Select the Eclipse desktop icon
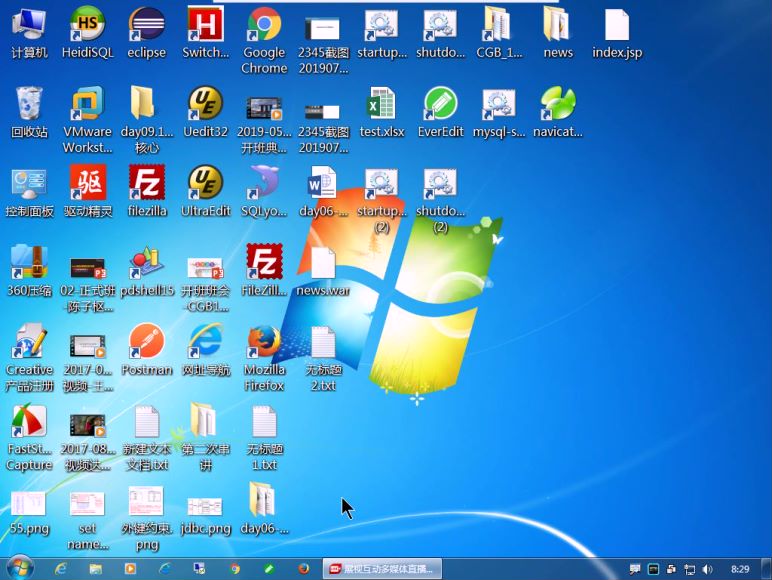The height and width of the screenshot is (580, 772). point(146,25)
